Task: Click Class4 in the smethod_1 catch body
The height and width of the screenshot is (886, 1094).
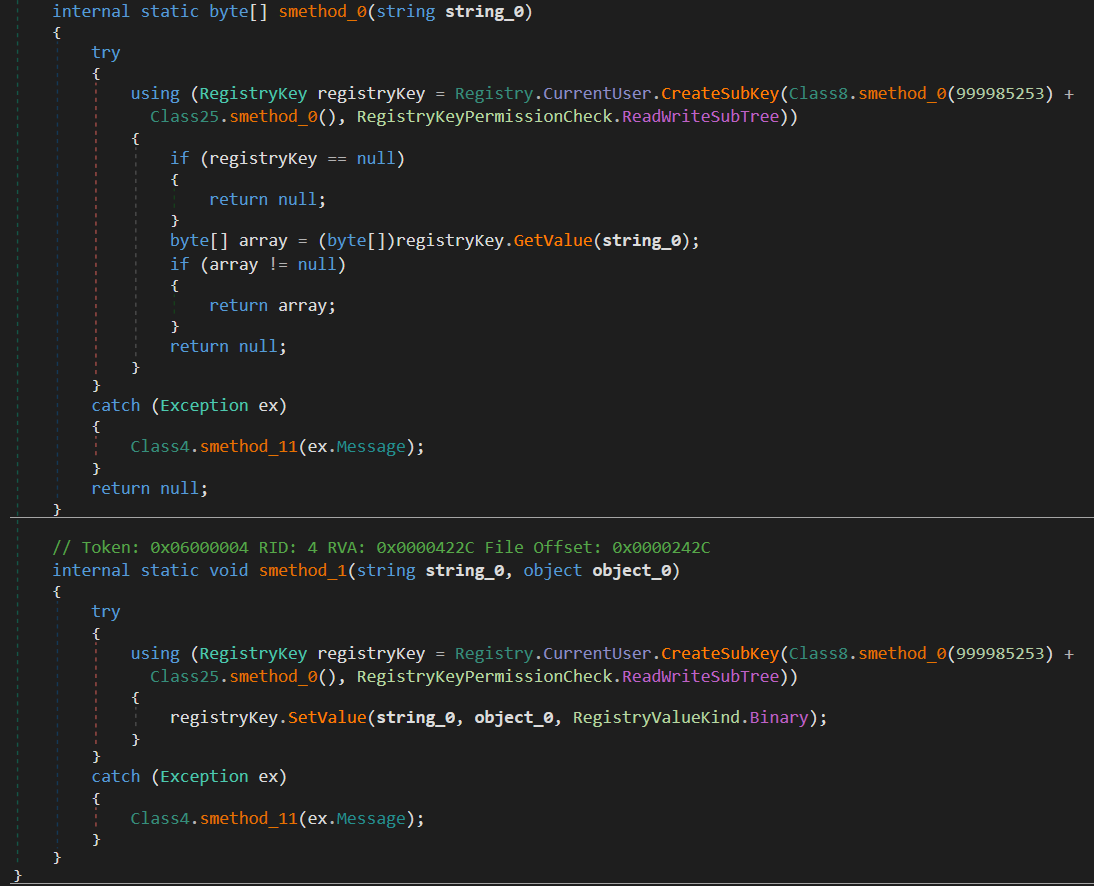Action: pos(160,818)
